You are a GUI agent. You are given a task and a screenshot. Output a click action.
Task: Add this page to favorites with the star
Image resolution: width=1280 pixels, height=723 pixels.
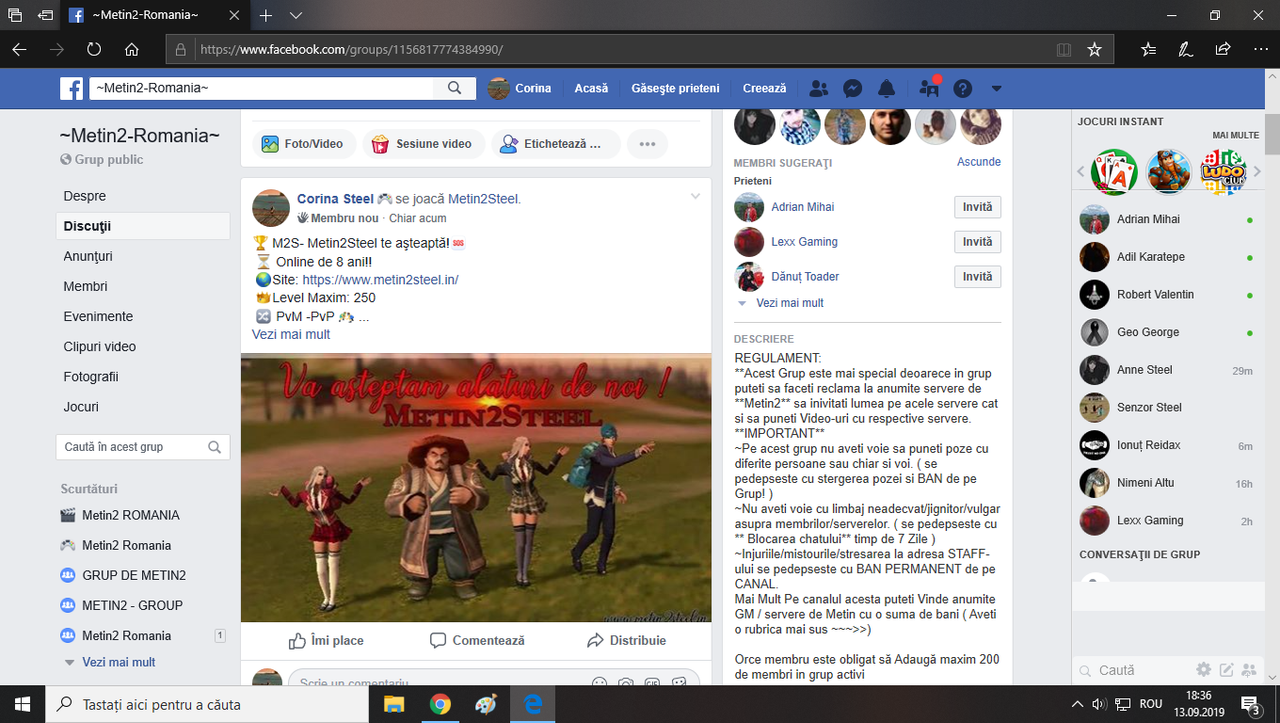pyautogui.click(x=1094, y=49)
